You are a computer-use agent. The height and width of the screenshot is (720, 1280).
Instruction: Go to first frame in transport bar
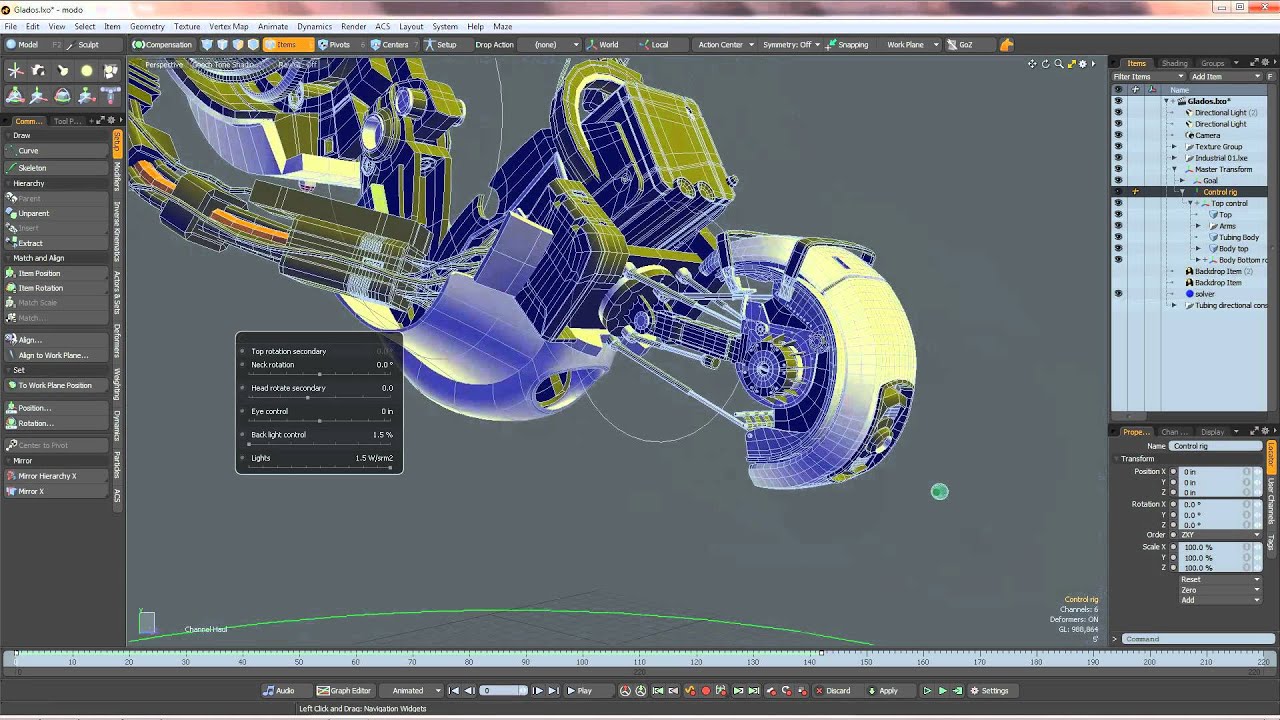(454, 690)
